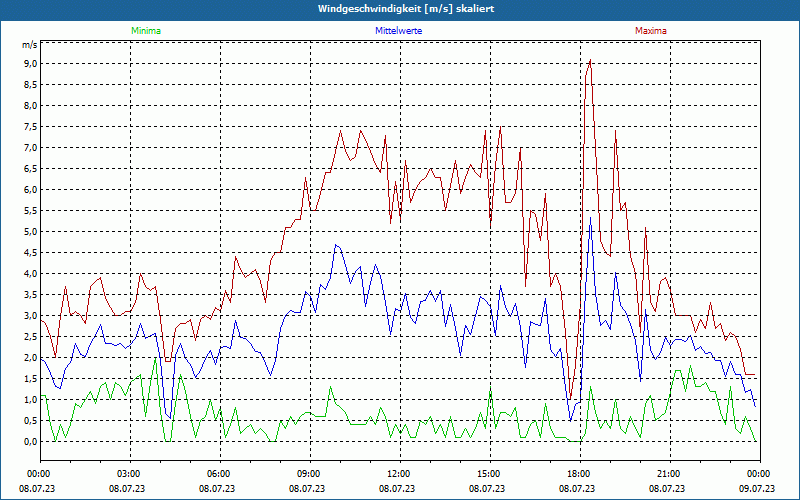800x500 pixels.
Task: Click the 06:00 time axis label
Action: [x=220, y=474]
